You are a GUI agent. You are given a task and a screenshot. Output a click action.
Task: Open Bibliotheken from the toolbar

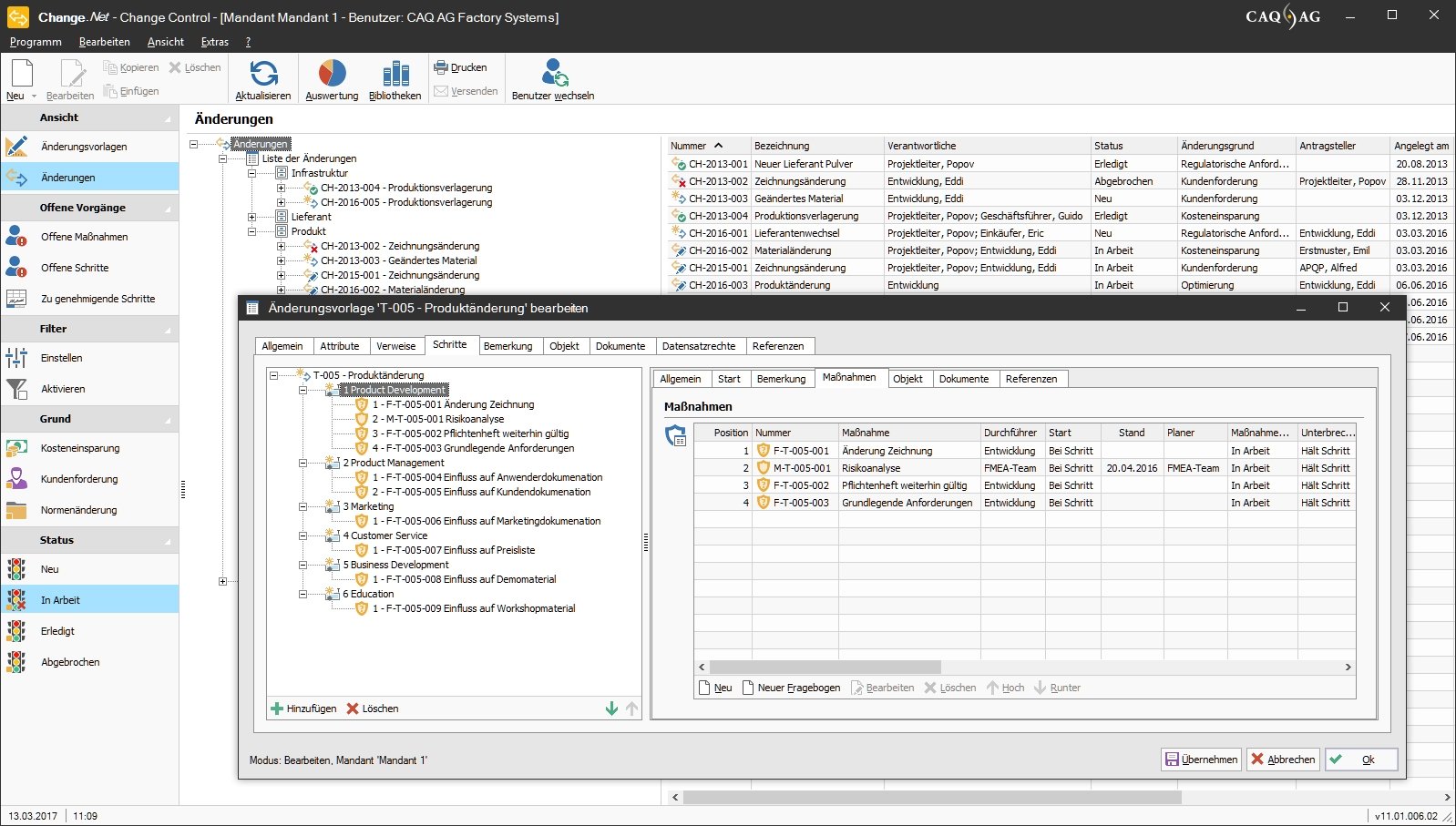[395, 74]
